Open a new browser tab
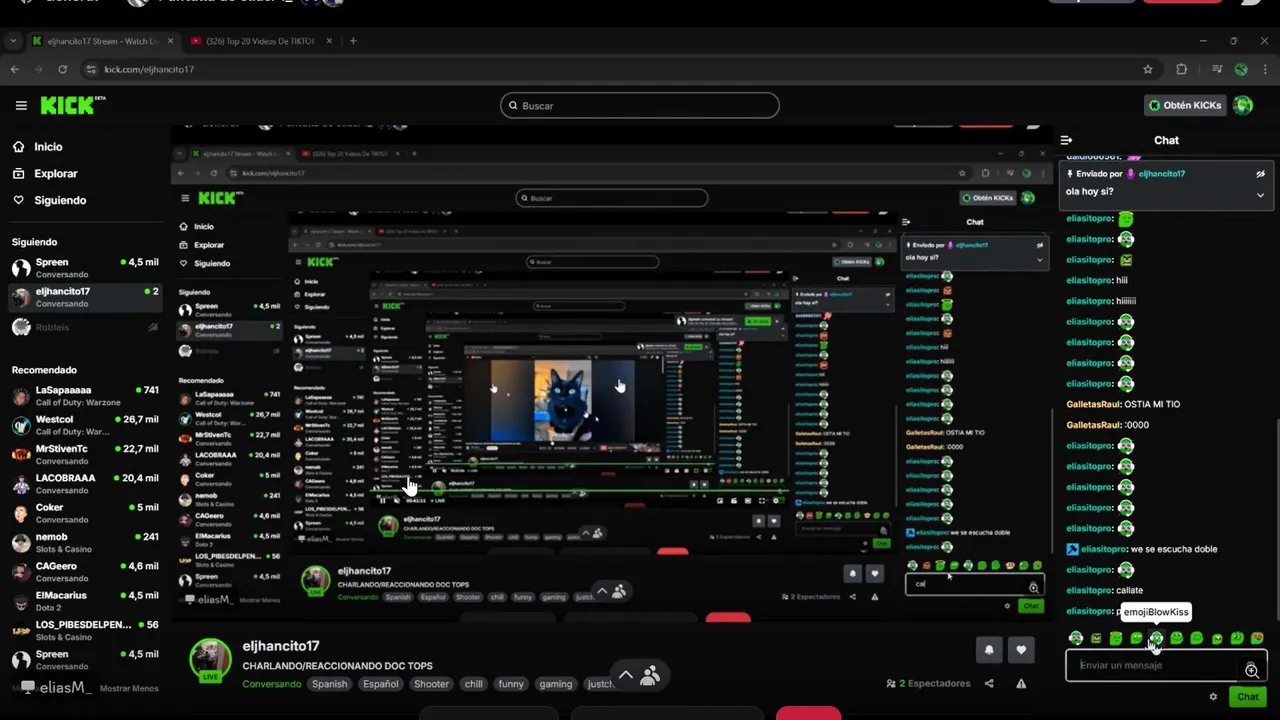Screen dimensions: 1280x720 (x=353, y=41)
